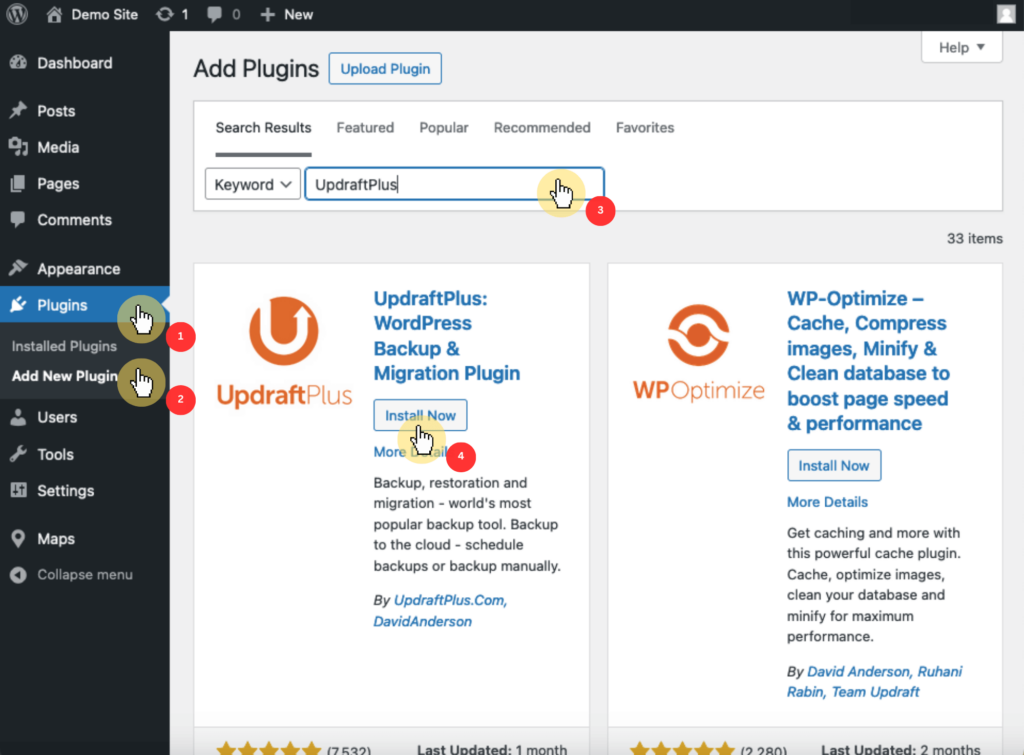The image size is (1024, 755).
Task: Open the Dashboard menu label
Action: tap(74, 63)
